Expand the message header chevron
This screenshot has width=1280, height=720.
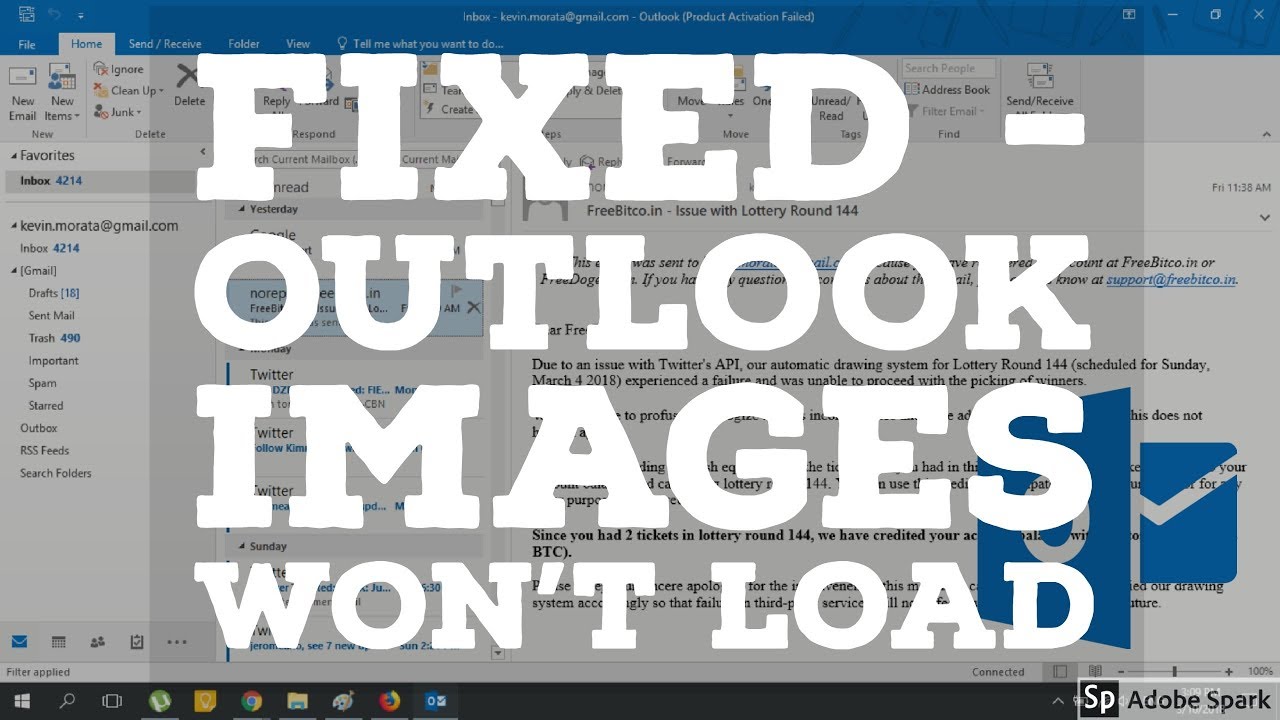pyautogui.click(x=1265, y=218)
